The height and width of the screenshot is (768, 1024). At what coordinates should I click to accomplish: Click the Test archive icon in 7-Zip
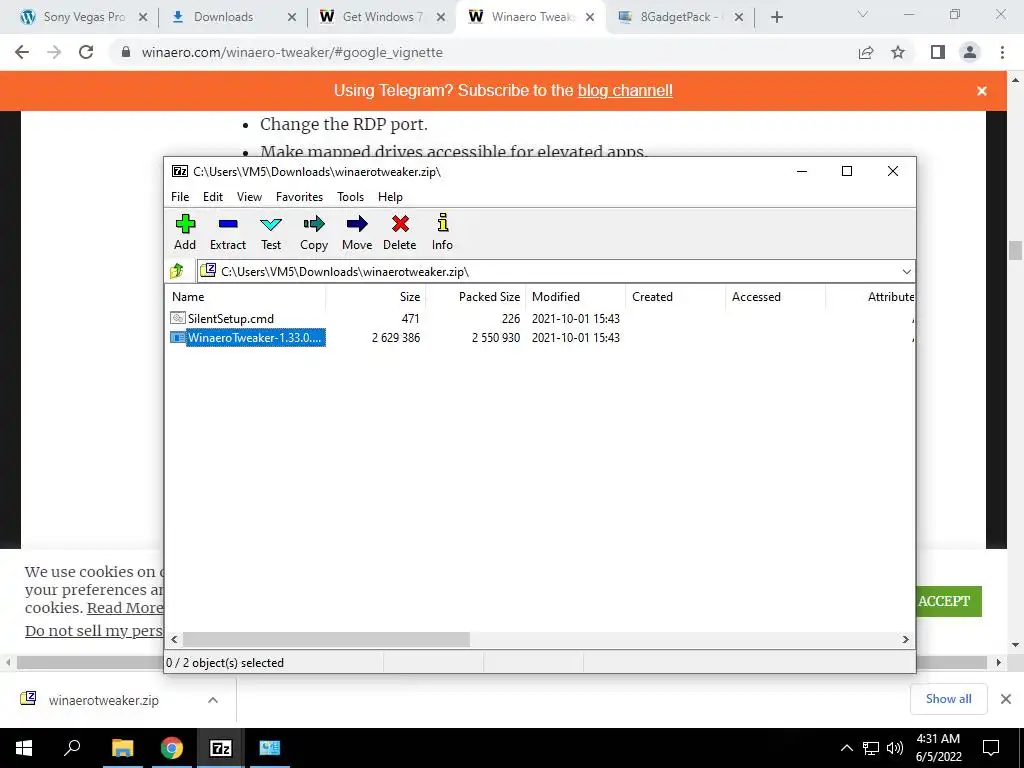coord(270,225)
